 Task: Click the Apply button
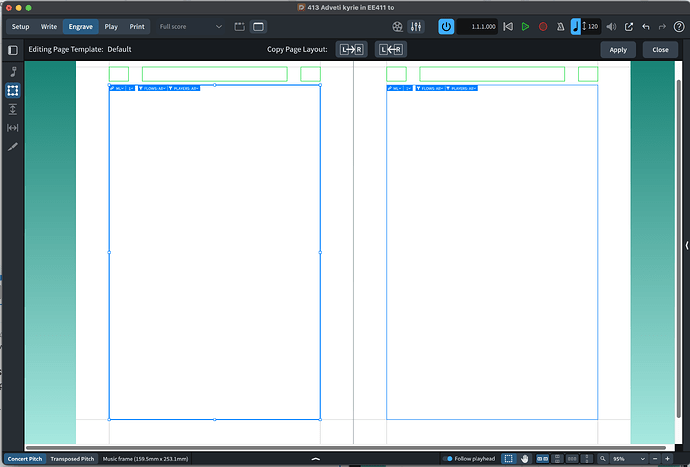click(x=618, y=50)
